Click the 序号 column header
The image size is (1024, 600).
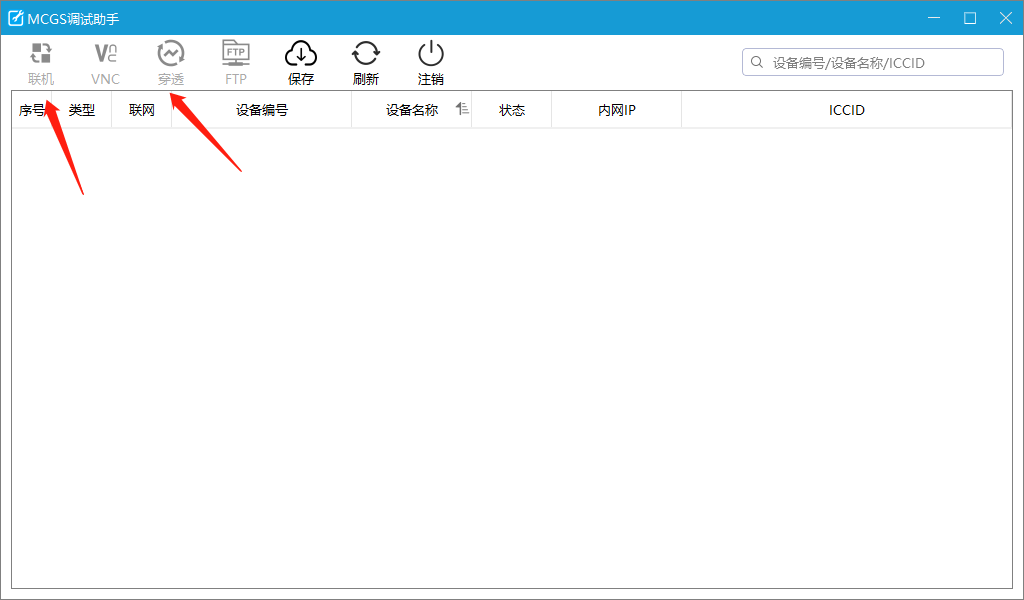point(32,110)
